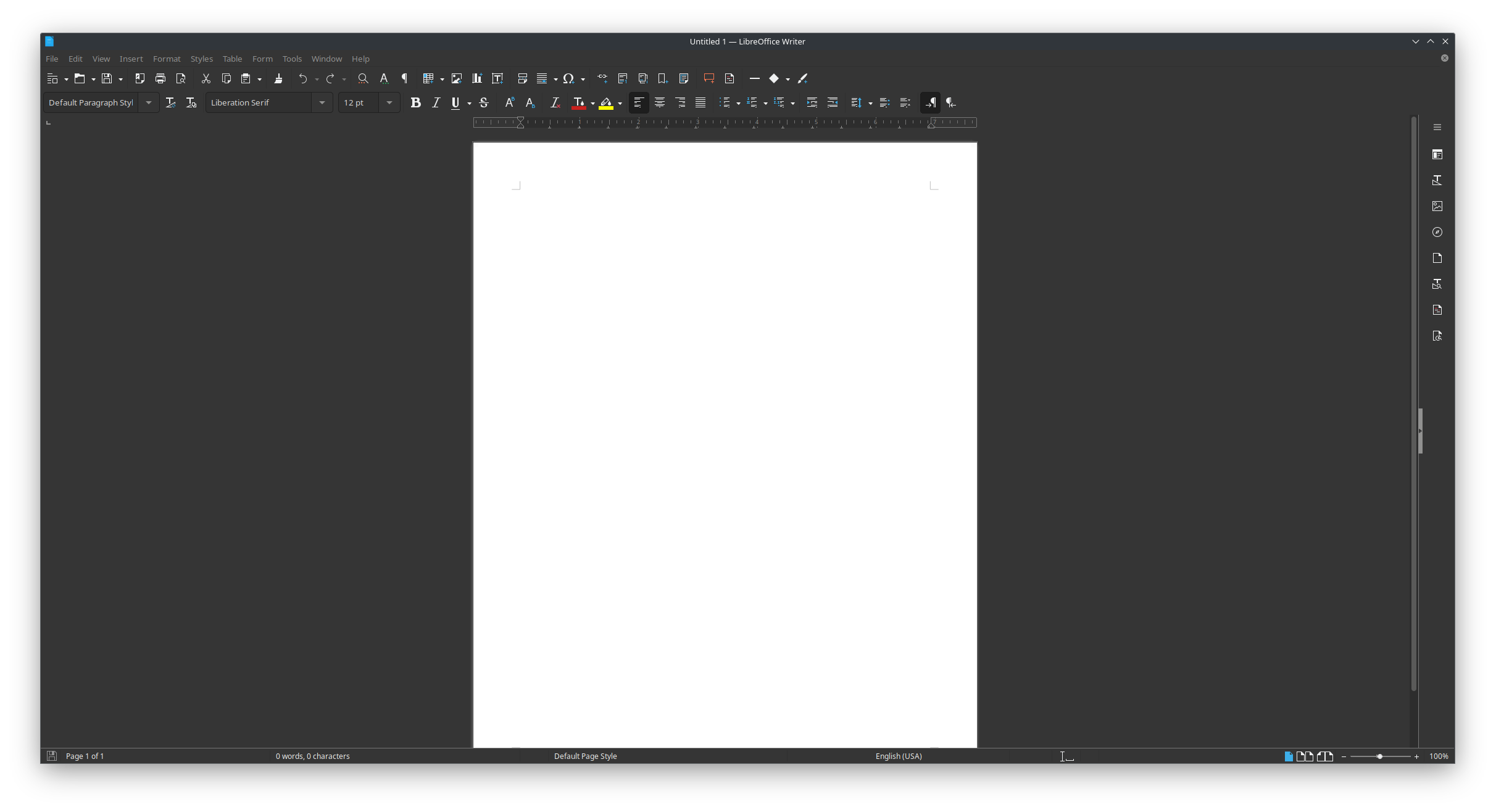This screenshot has height=812, width=1496.
Task: Click the Insert Comment icon
Action: click(x=709, y=78)
